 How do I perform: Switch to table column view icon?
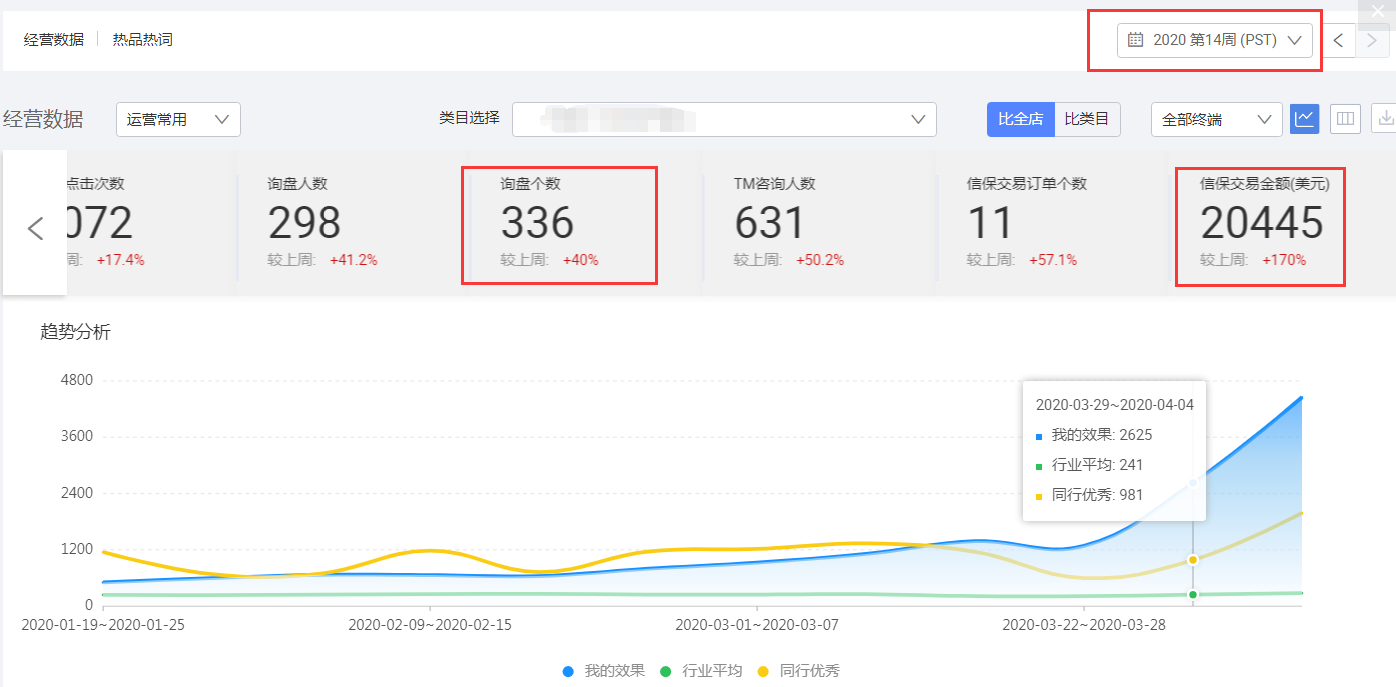coord(1345,119)
